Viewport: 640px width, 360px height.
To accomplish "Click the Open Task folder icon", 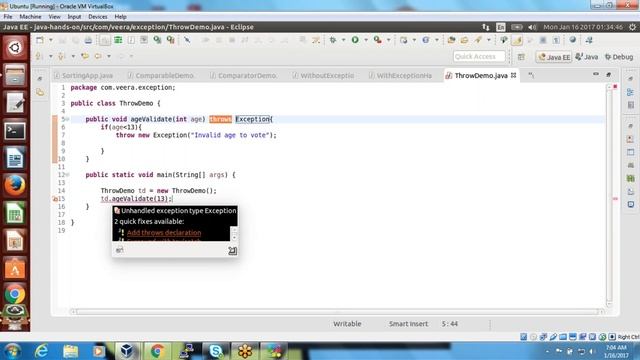I will pyautogui.click(x=464, y=40).
